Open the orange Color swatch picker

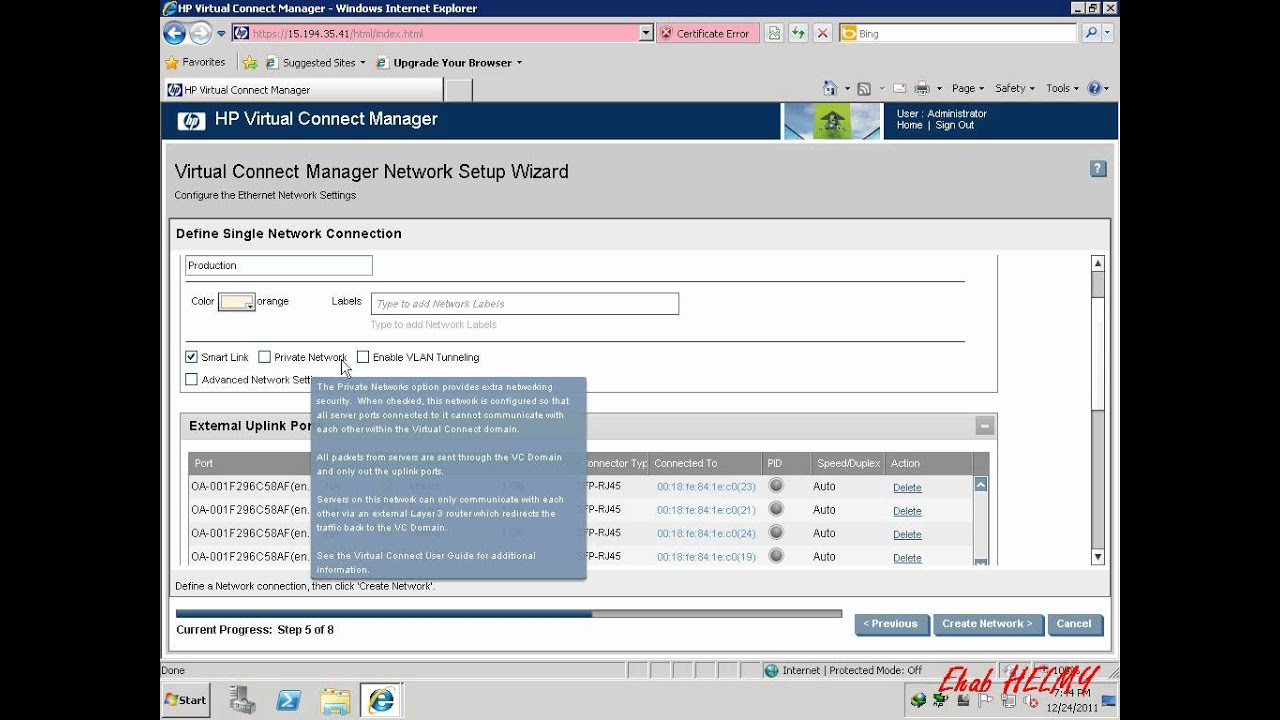237,301
